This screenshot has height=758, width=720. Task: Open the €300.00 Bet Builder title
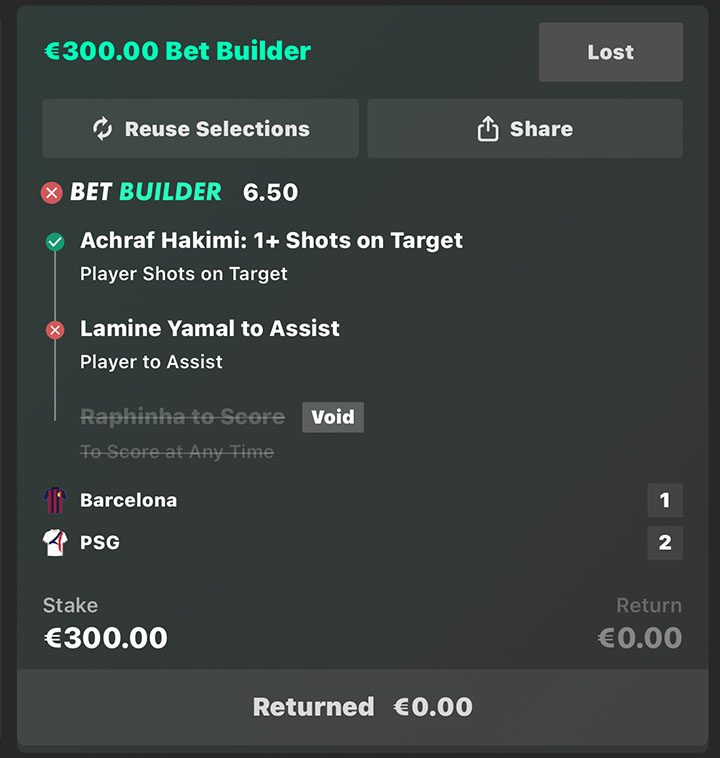[178, 51]
